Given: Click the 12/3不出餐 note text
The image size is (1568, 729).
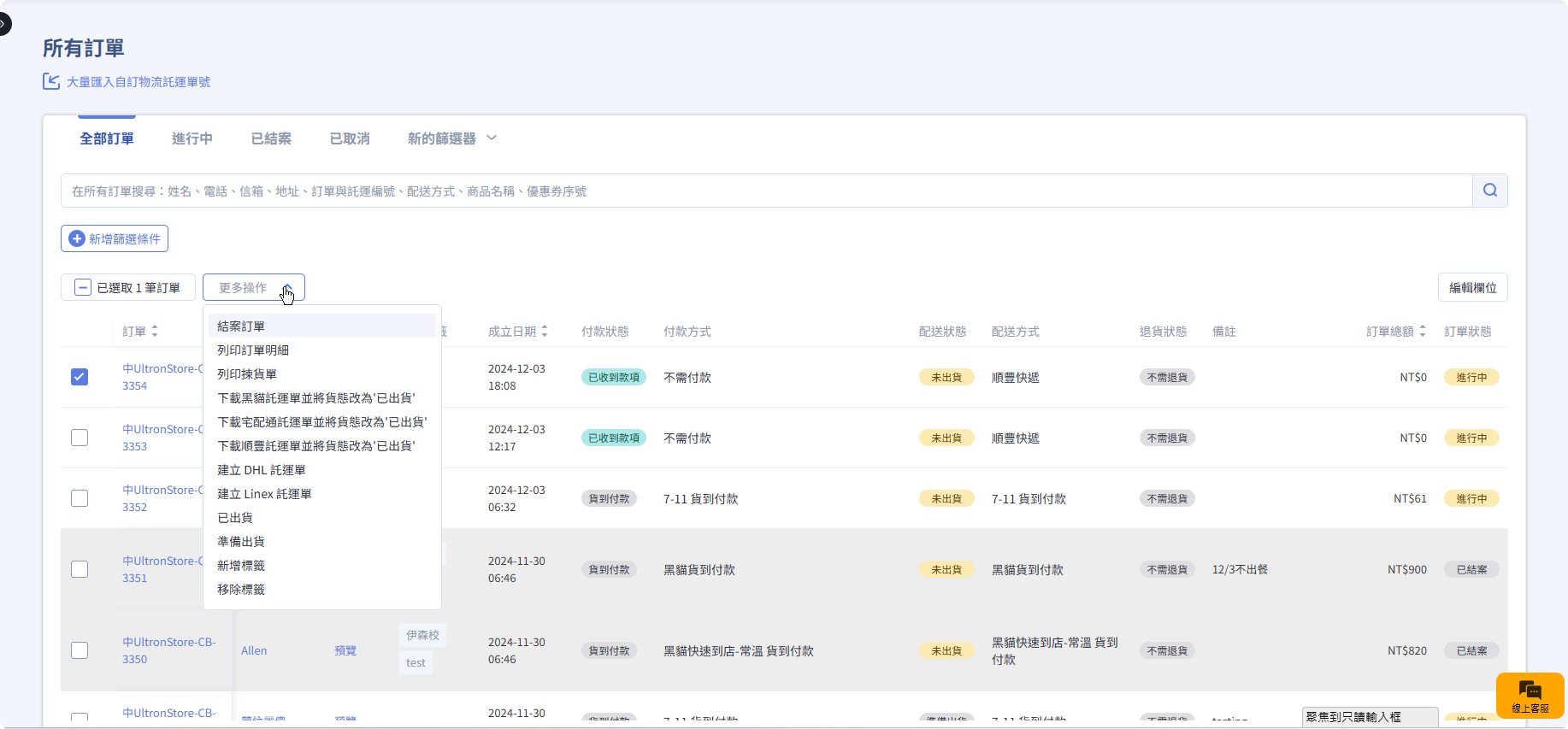Looking at the screenshot, I should (1240, 569).
